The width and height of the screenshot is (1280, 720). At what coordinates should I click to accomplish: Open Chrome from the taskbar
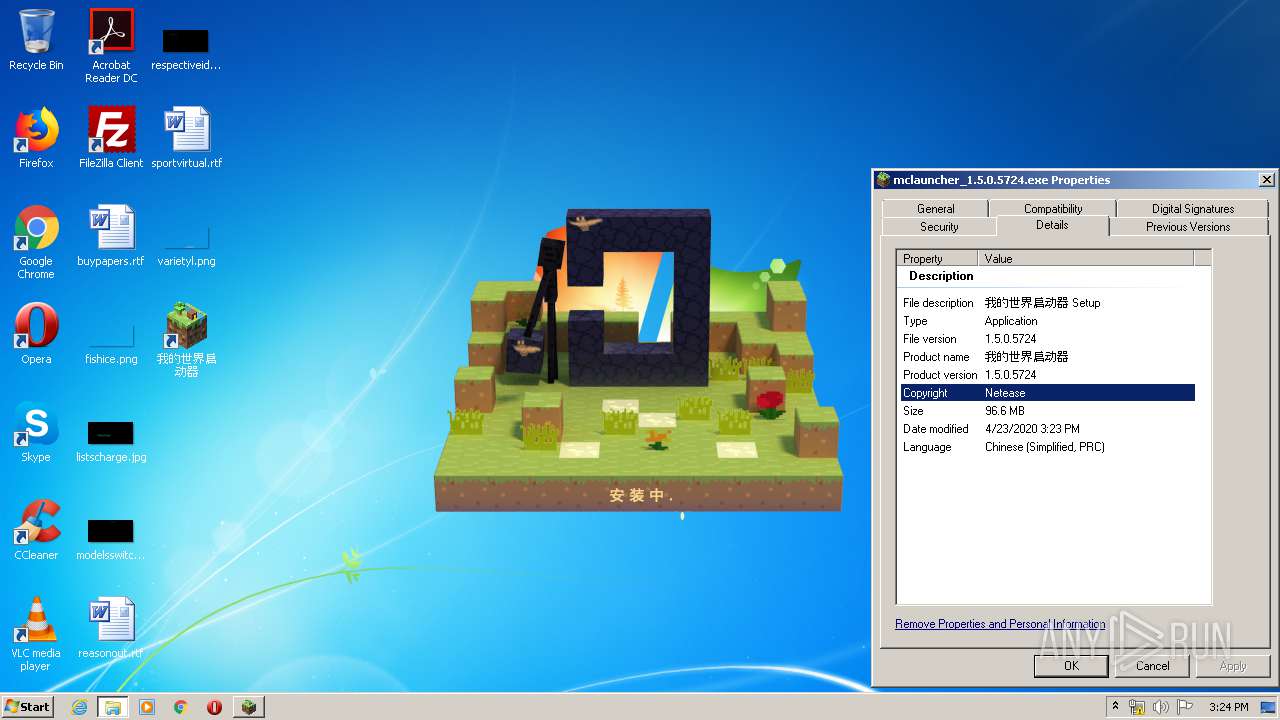pos(180,707)
